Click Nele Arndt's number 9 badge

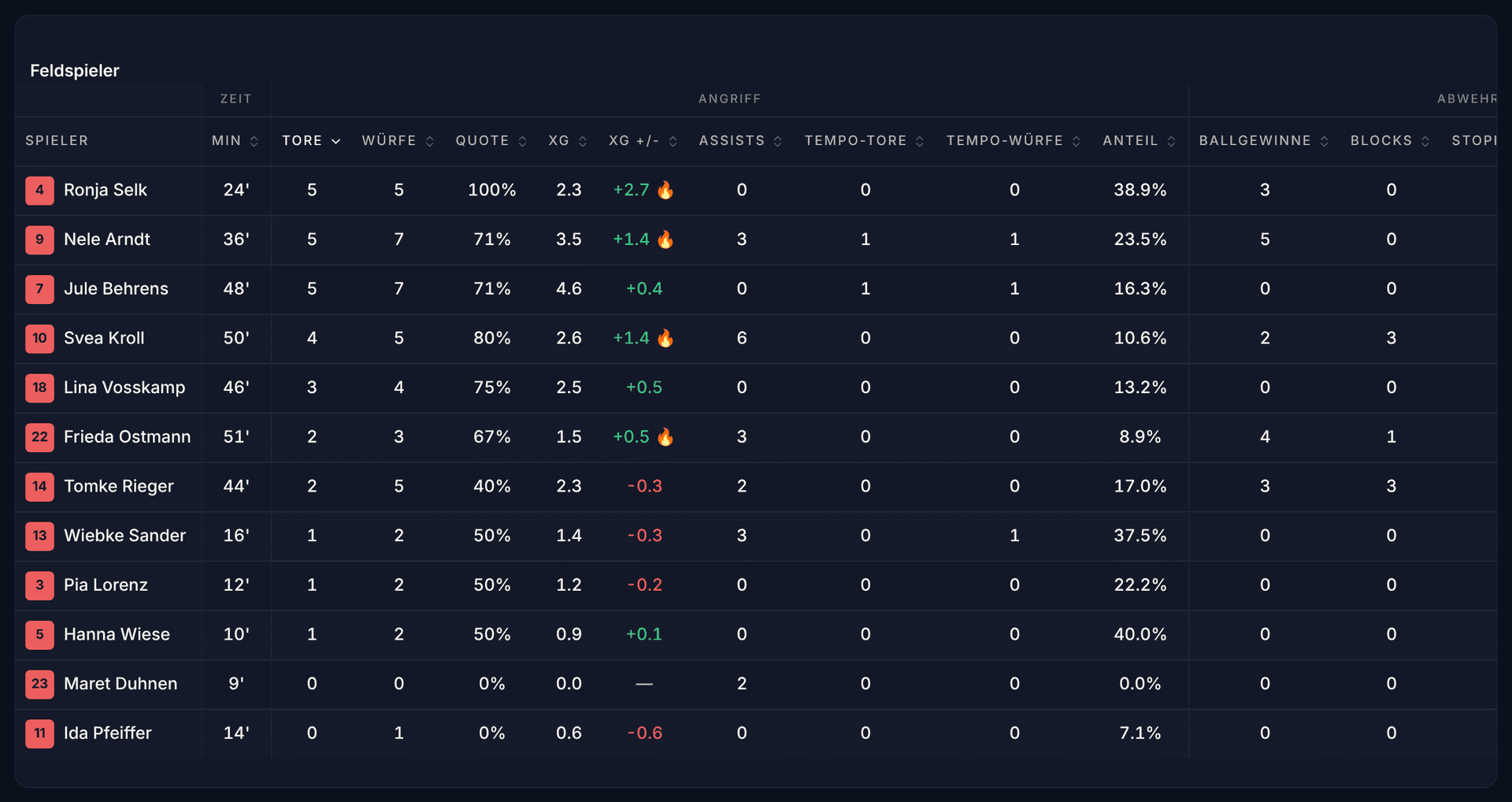[39, 239]
